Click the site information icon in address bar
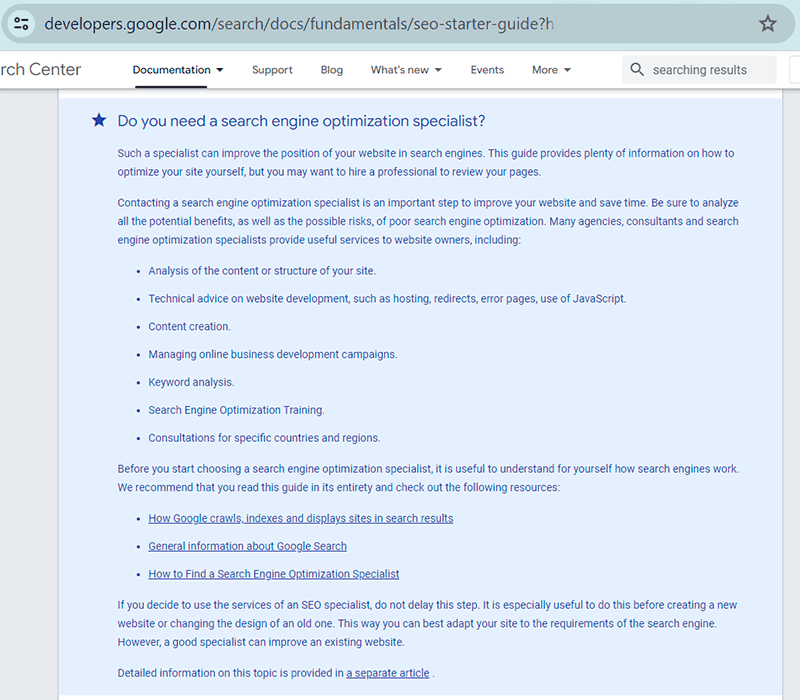Screen dimensions: 800x700 21,23
